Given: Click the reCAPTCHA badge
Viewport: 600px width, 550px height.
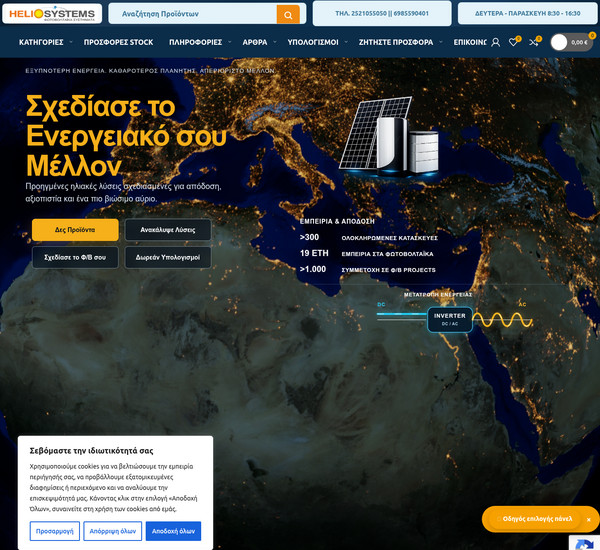Looking at the screenshot, I should (x=584, y=542).
